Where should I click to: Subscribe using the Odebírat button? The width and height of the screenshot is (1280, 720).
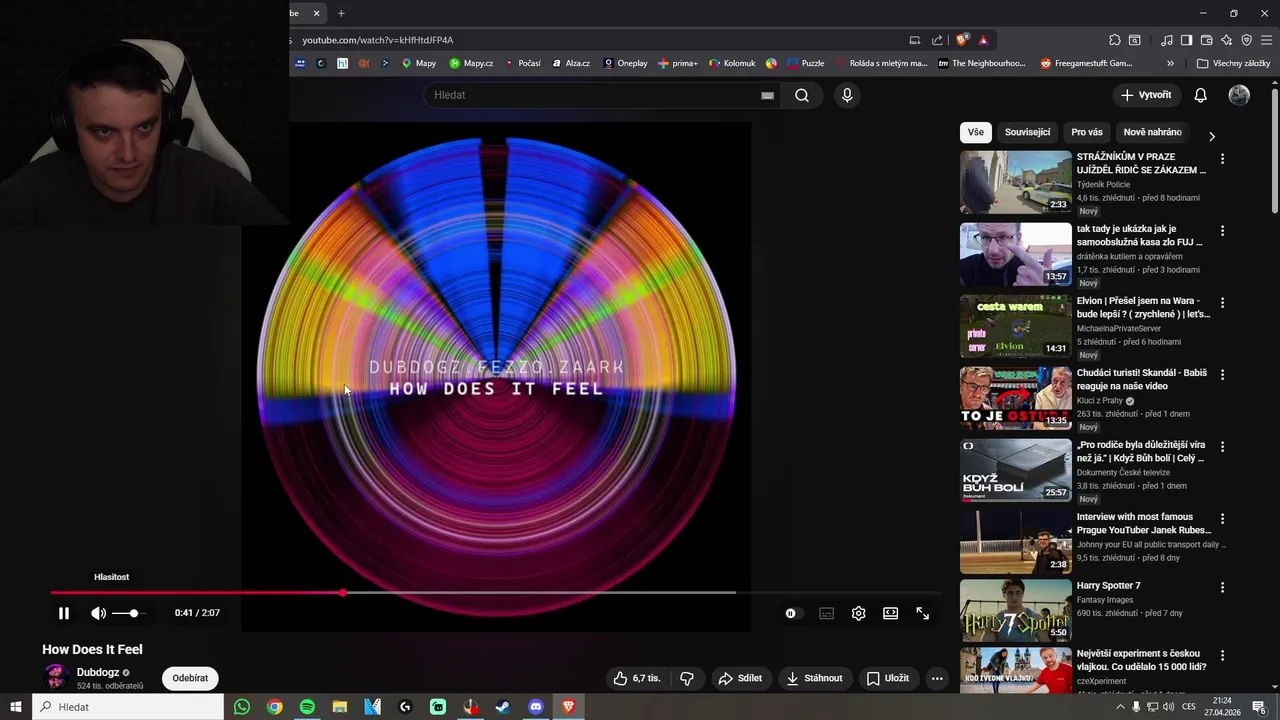coord(190,678)
